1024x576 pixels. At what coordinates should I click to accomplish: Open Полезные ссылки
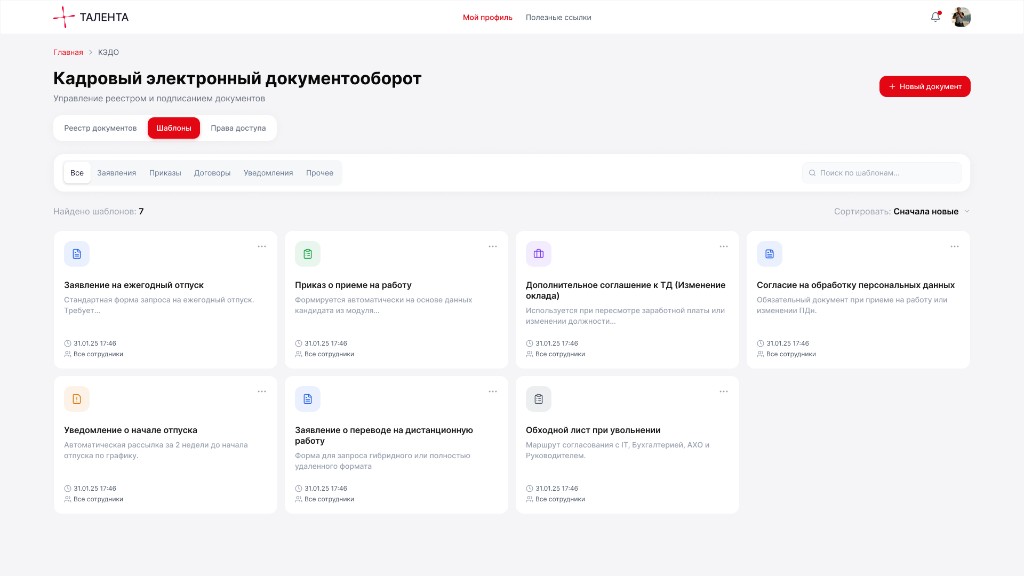558,18
